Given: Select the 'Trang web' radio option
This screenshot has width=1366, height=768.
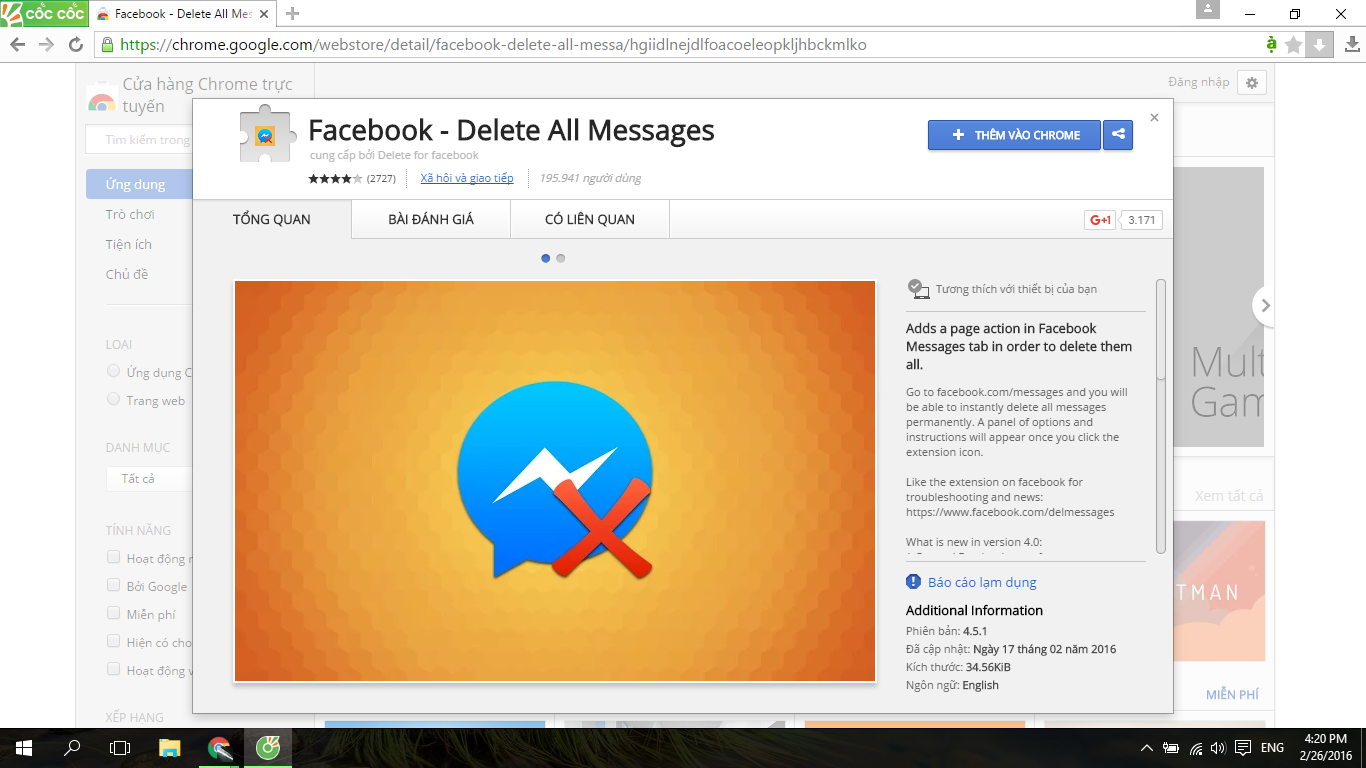Looking at the screenshot, I should 114,400.
